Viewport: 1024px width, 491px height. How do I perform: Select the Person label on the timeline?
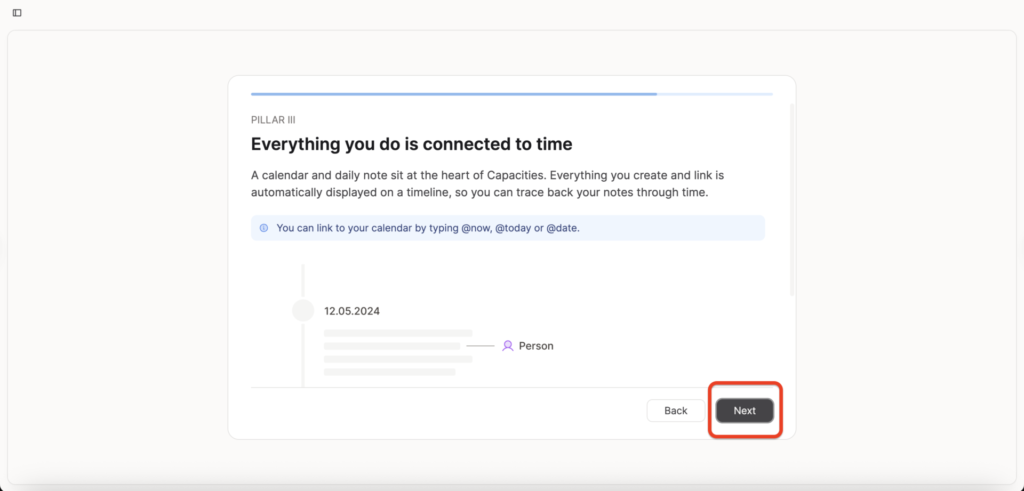coord(536,346)
